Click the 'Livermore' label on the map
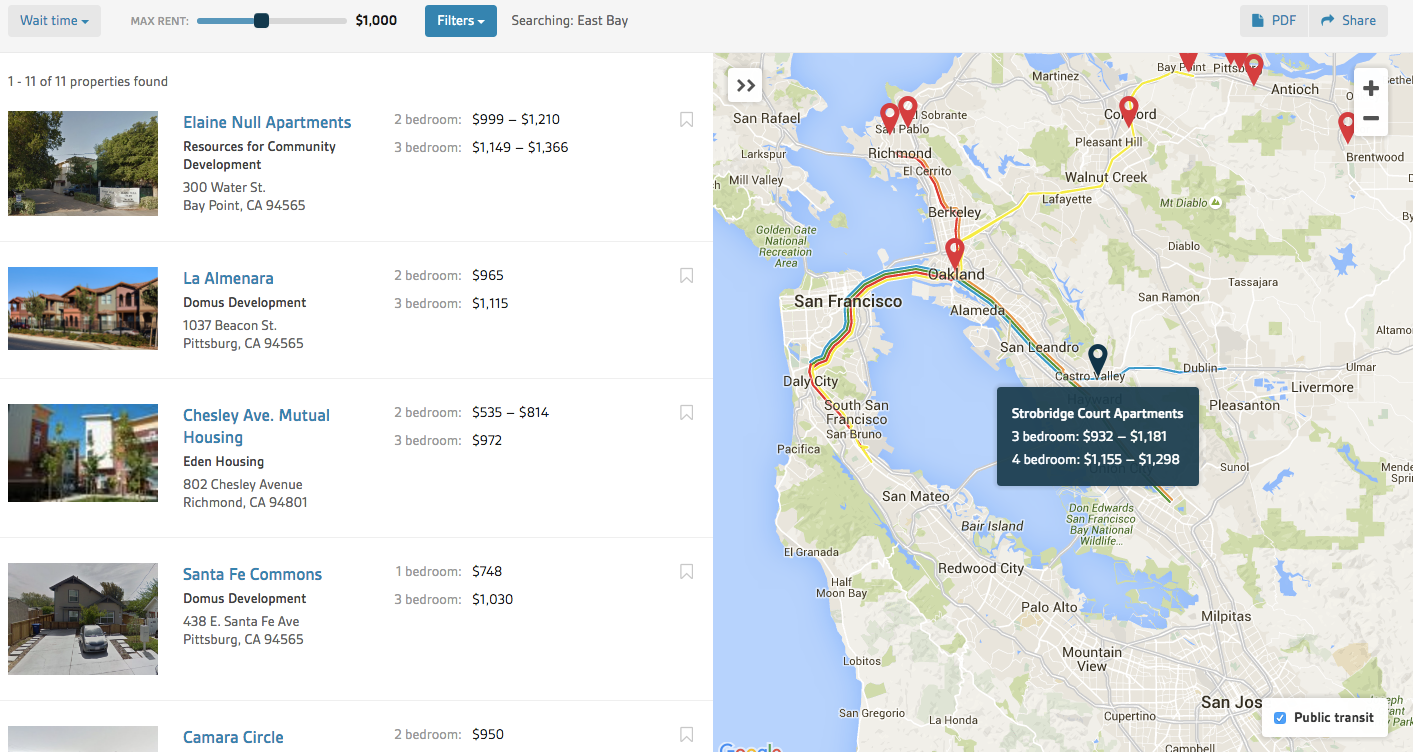 1322,388
